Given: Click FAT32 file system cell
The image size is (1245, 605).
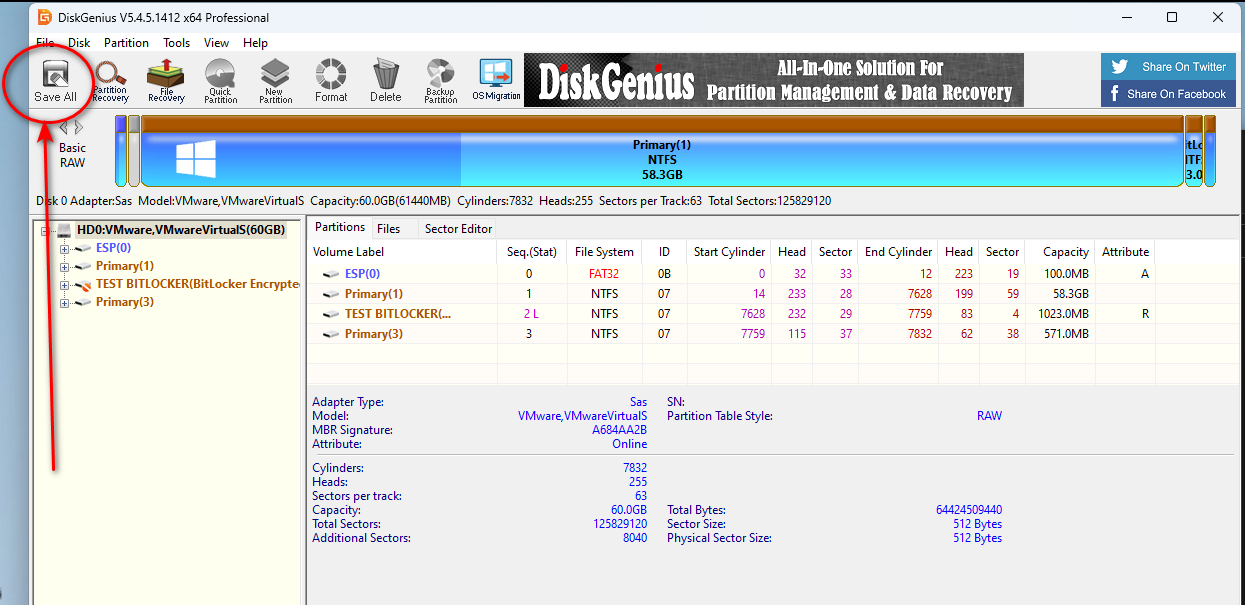Looking at the screenshot, I should click(x=604, y=274).
